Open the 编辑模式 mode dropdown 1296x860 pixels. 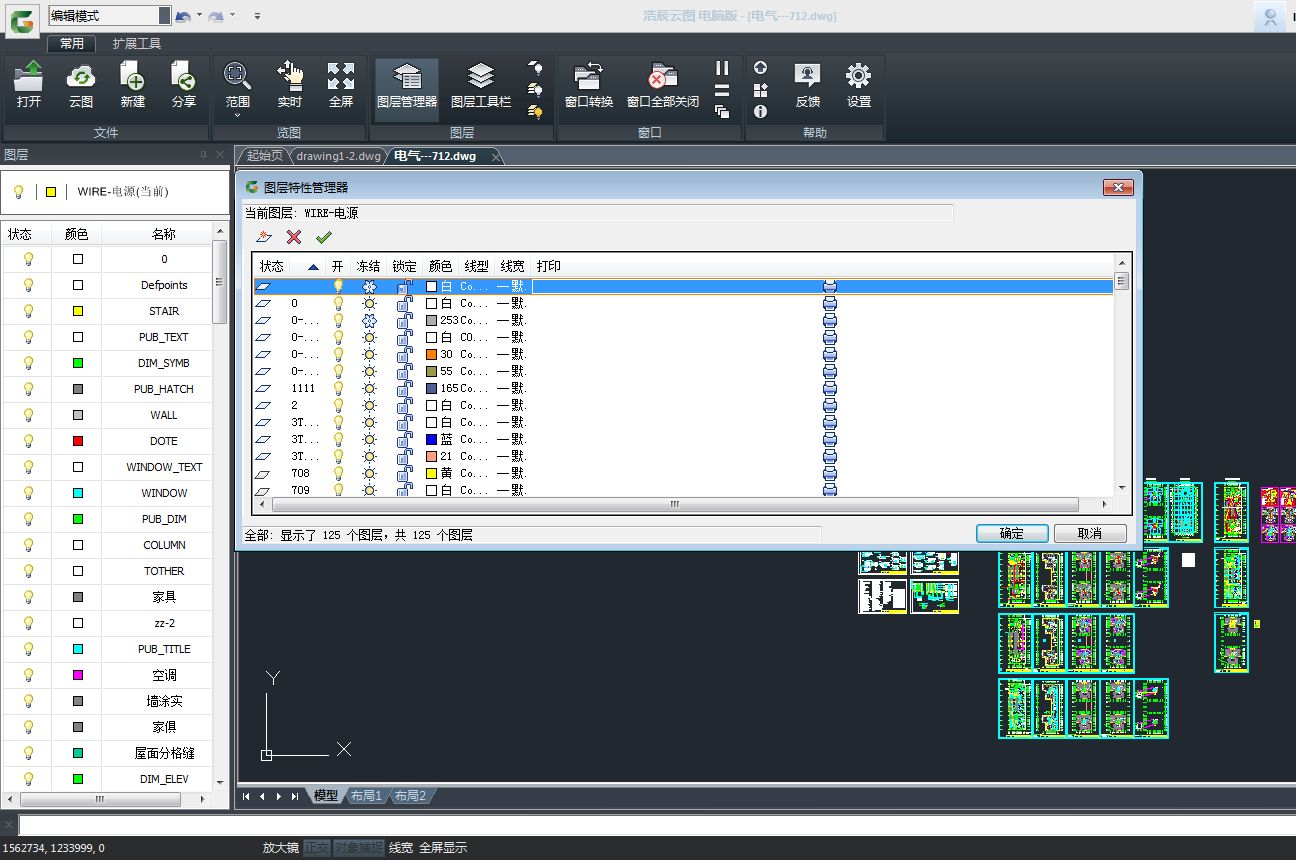[x=165, y=16]
